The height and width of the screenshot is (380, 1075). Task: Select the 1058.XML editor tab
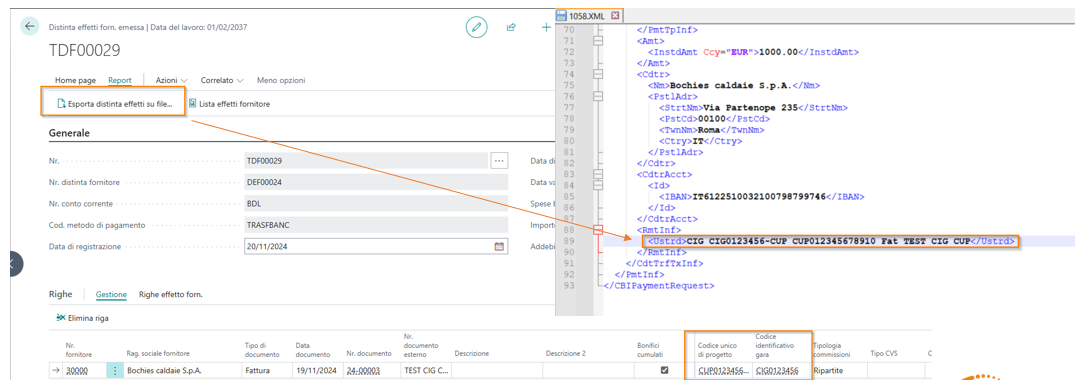[x=589, y=15]
